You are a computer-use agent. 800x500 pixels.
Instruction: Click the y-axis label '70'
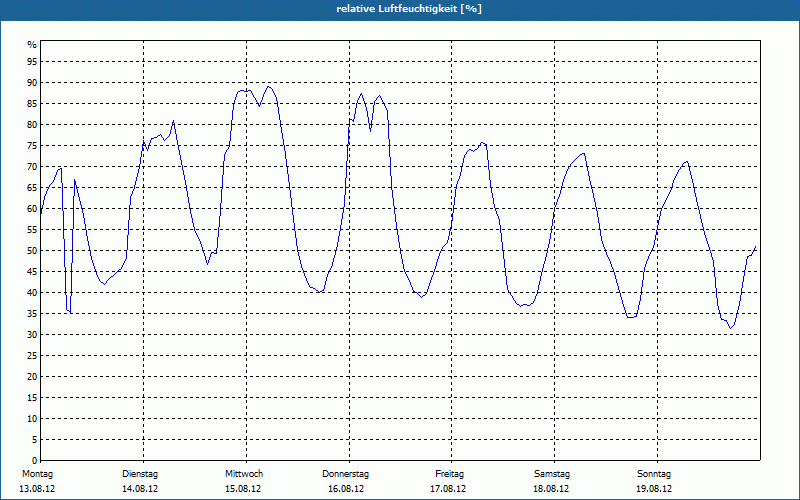32,167
